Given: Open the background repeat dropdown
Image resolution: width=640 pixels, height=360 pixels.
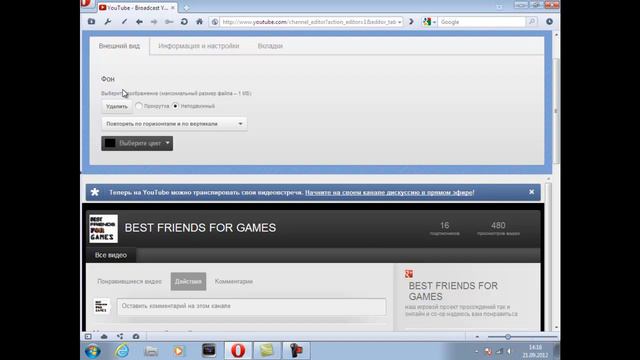Looking at the screenshot, I should pos(174,124).
